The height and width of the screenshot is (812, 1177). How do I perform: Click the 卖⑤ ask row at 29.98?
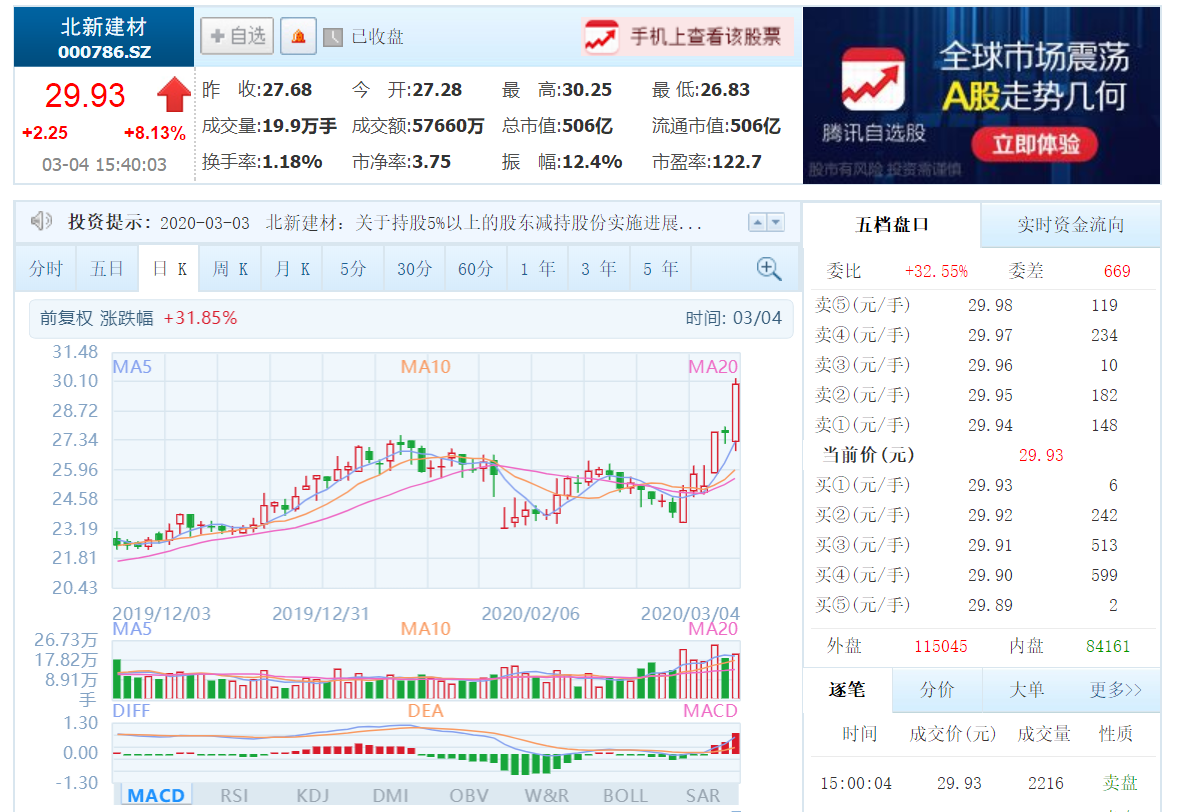click(x=983, y=305)
